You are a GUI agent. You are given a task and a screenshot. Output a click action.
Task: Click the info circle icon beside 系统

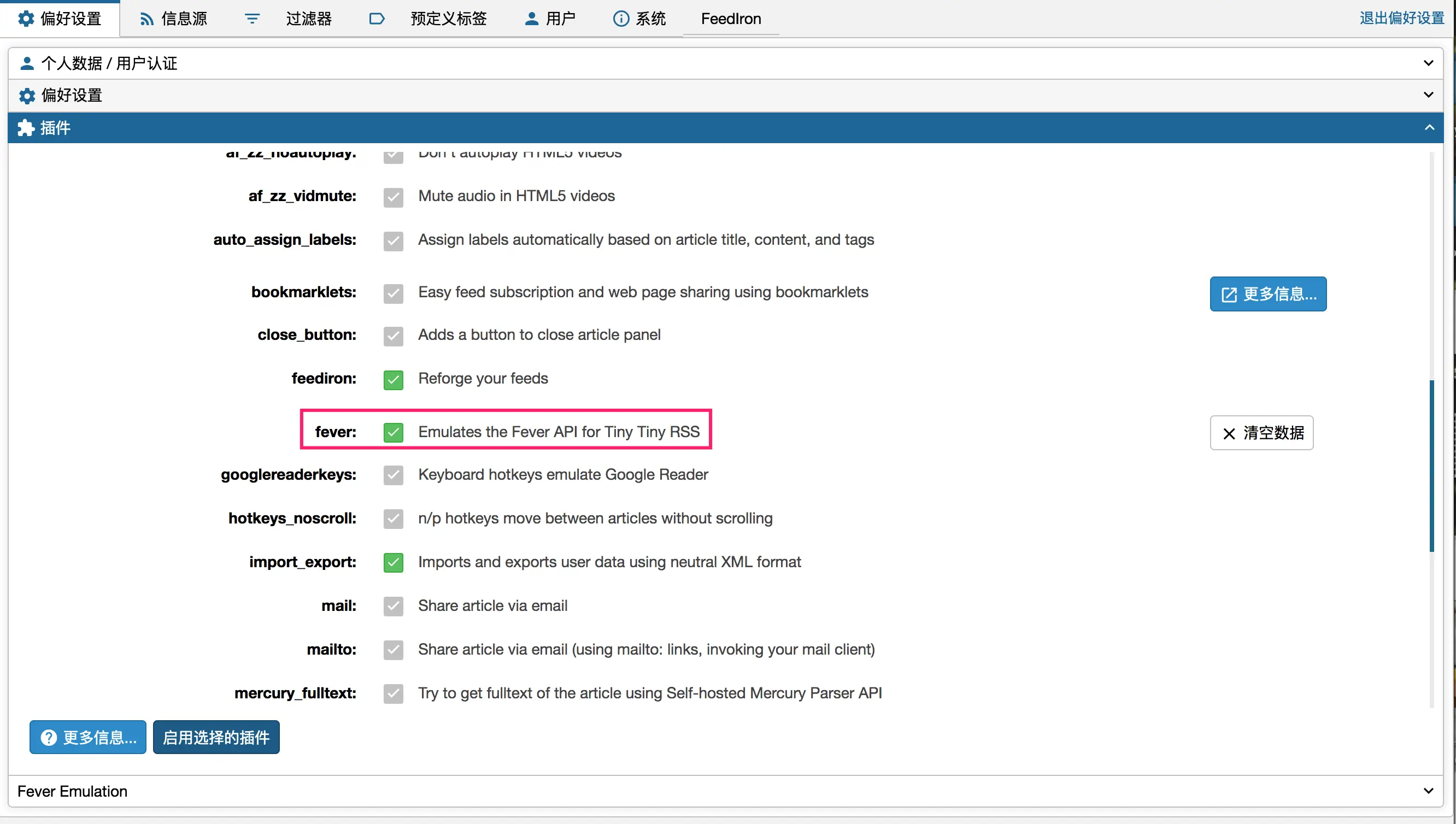(x=621, y=19)
